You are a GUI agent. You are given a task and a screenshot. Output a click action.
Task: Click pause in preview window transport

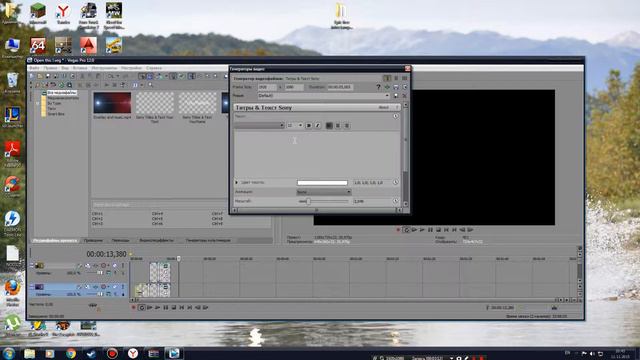(x=430, y=230)
